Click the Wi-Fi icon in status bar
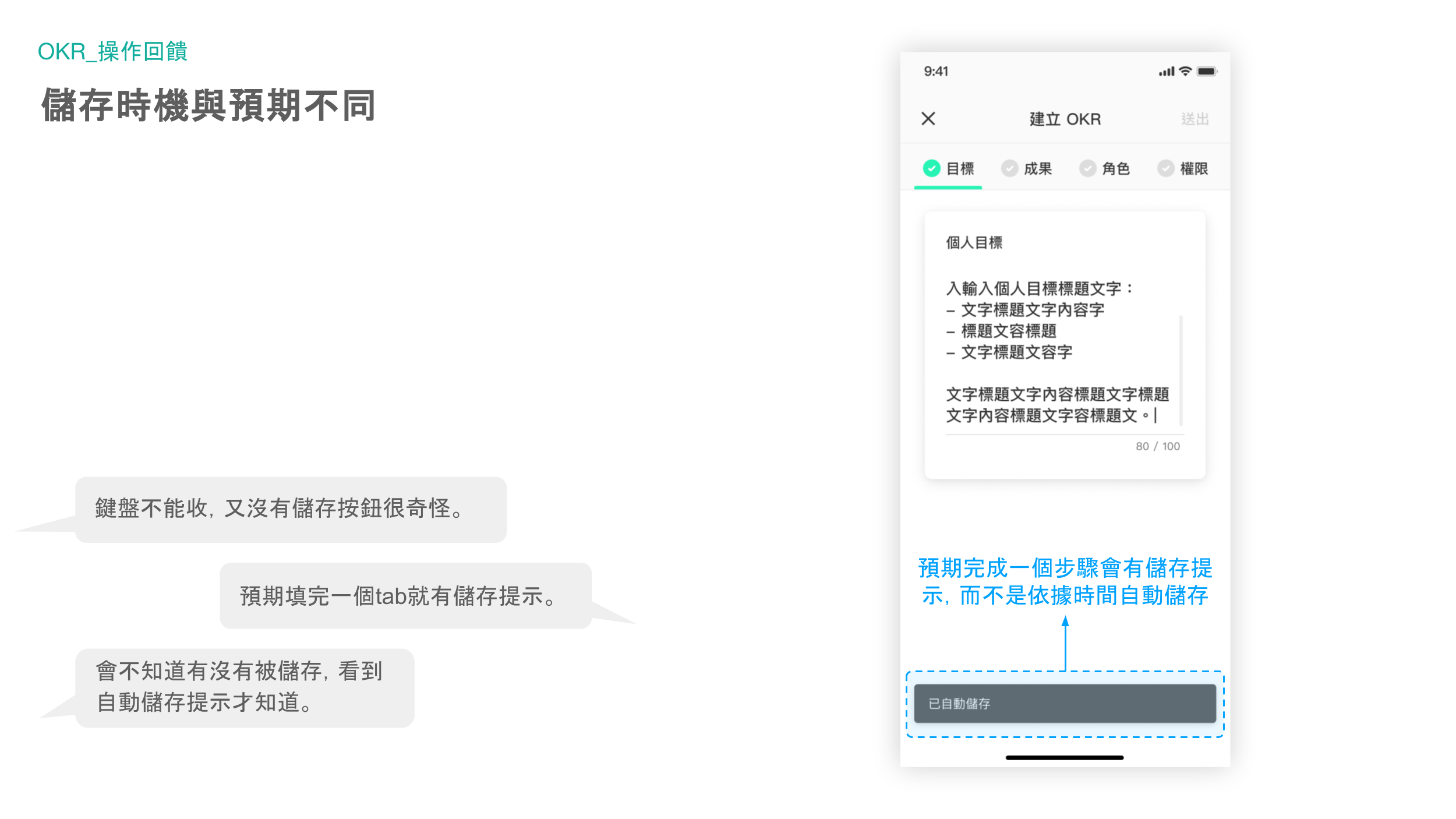 [1185, 71]
